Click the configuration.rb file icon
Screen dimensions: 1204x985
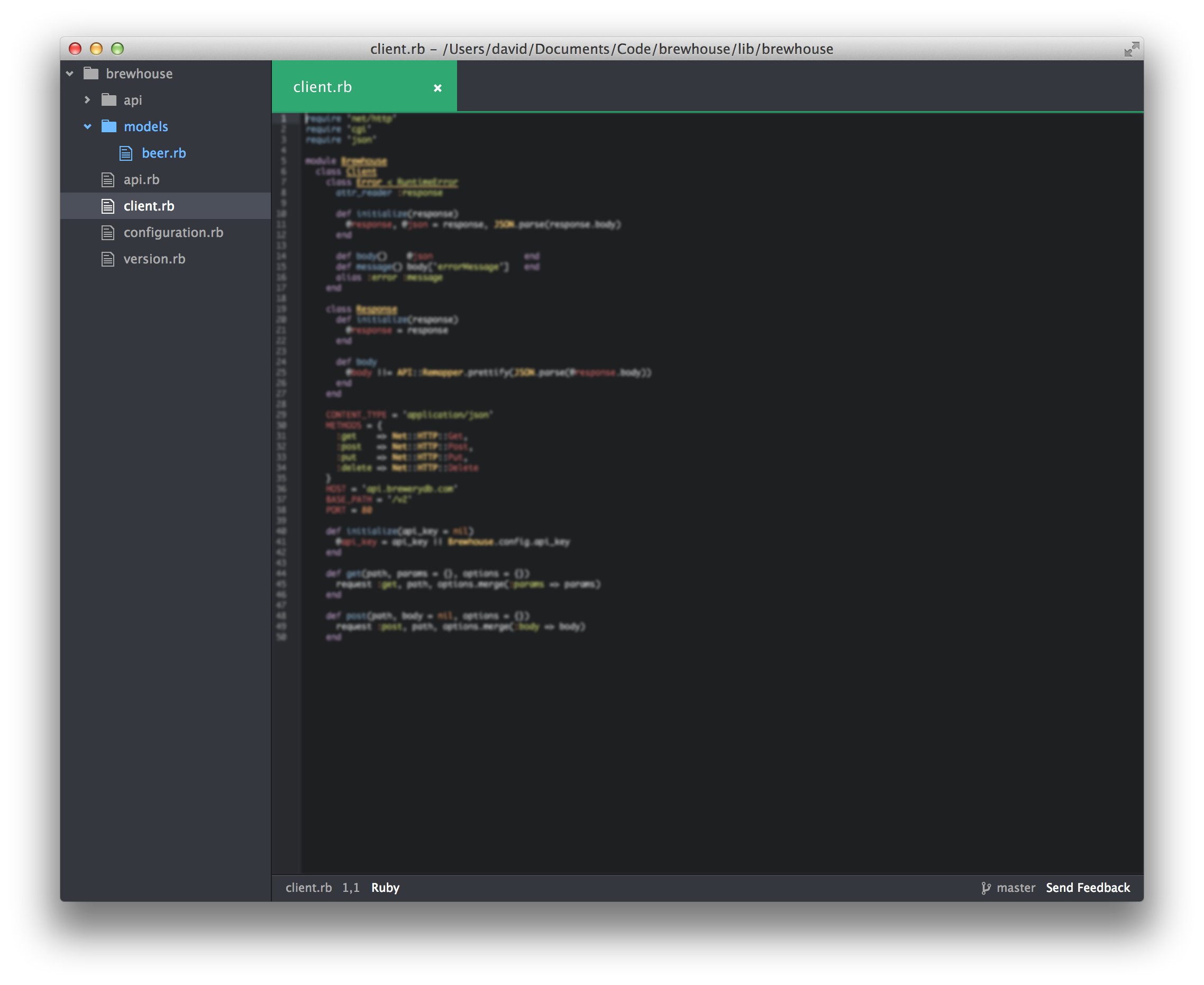[x=108, y=233]
